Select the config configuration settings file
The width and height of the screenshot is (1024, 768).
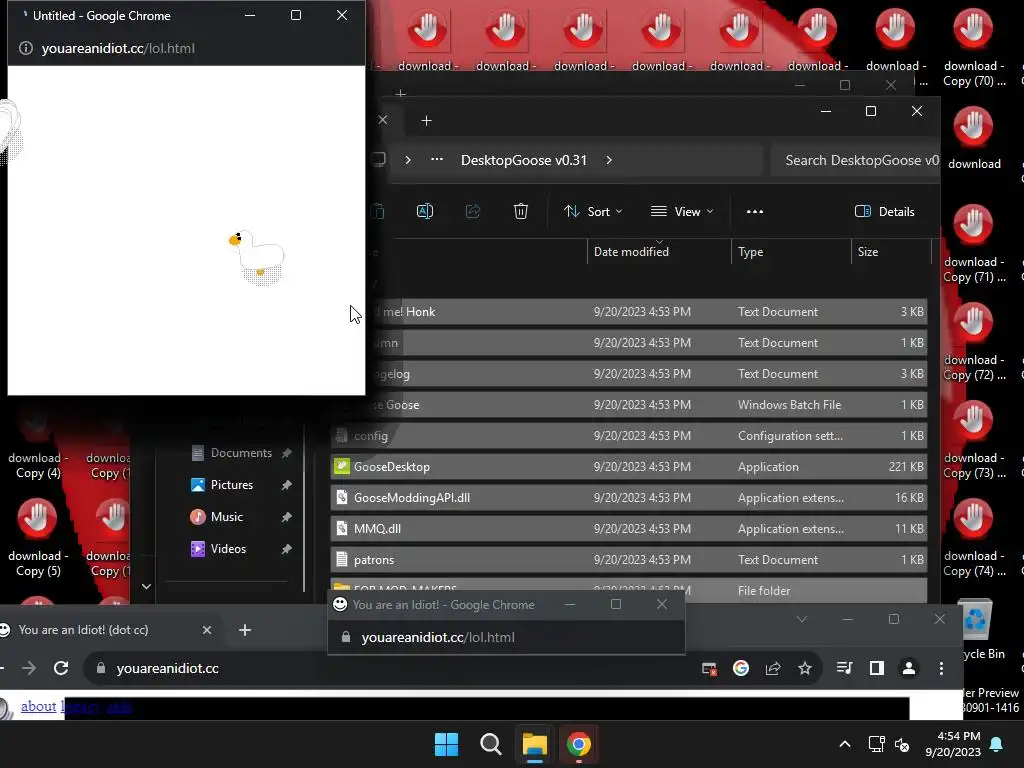click(629, 436)
